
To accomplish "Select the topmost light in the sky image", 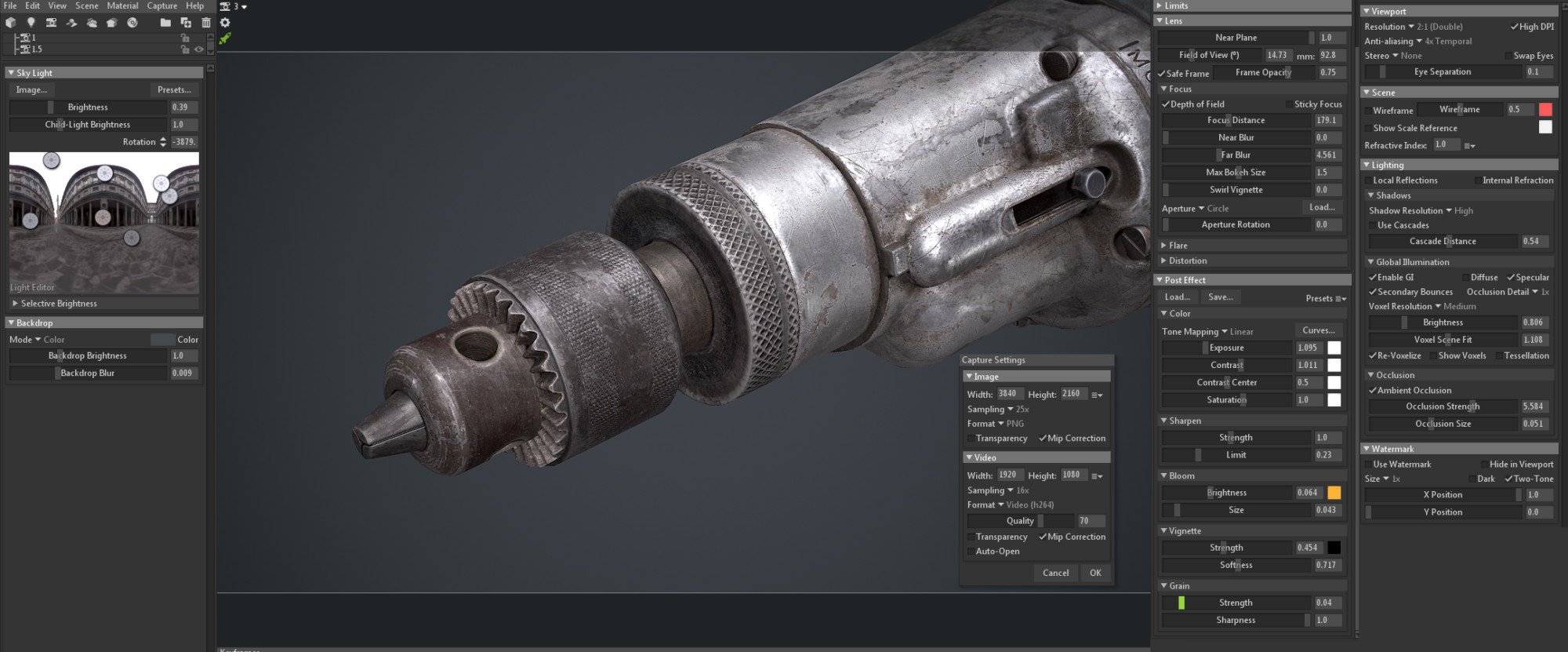I will 52,161.
